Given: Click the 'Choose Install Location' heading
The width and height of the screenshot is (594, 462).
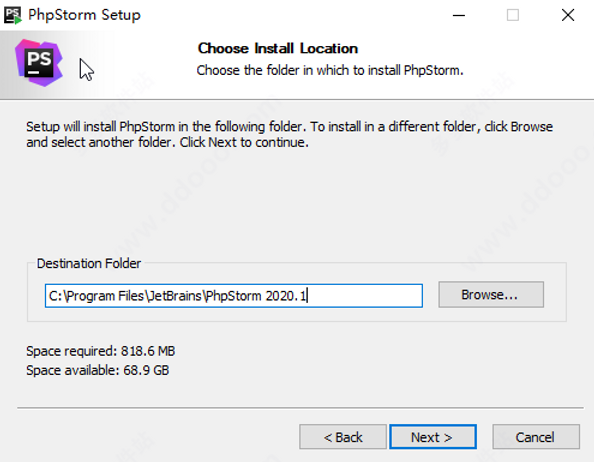Looking at the screenshot, I should (278, 48).
